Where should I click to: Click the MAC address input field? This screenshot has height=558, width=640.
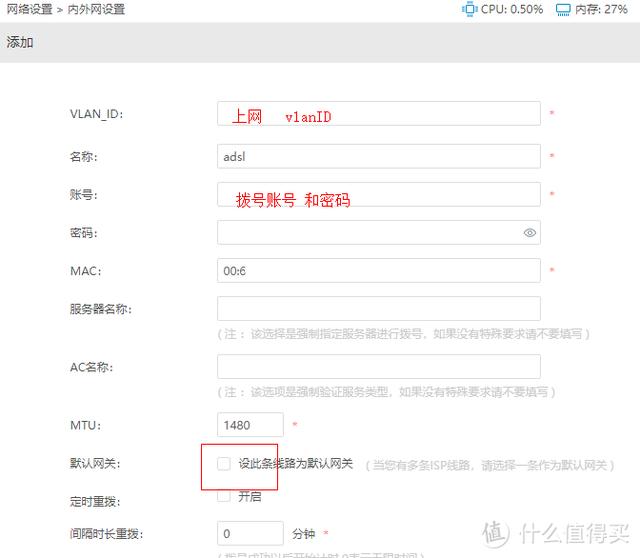click(x=379, y=271)
